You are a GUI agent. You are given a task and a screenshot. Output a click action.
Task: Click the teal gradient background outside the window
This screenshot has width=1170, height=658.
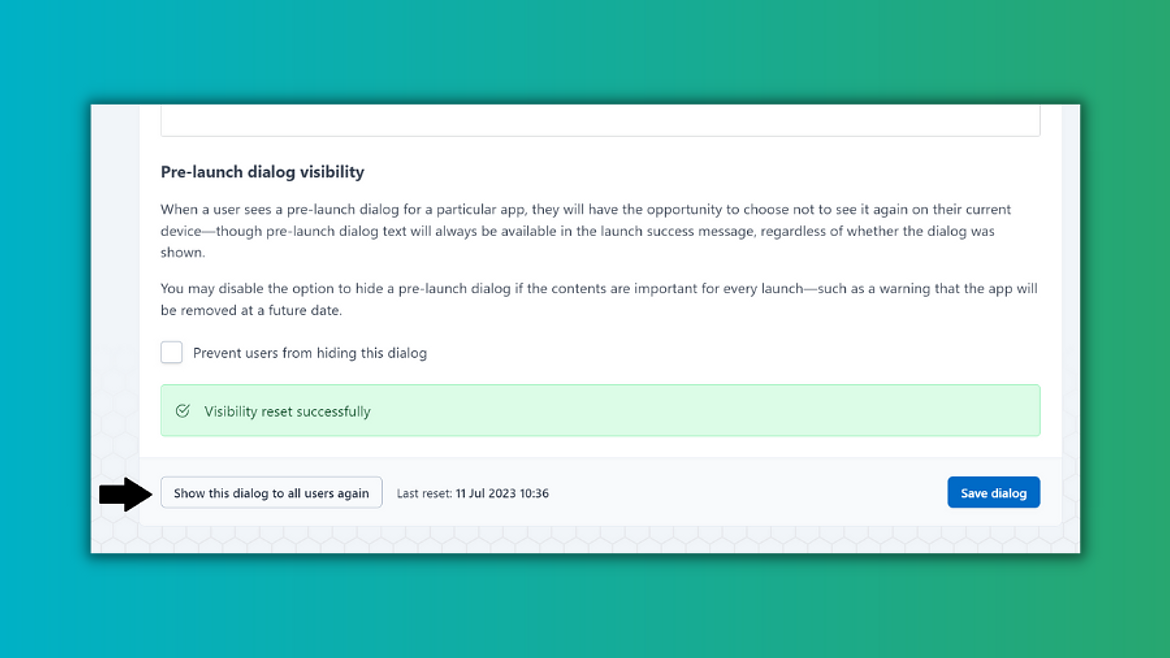pyautogui.click(x=45, y=328)
